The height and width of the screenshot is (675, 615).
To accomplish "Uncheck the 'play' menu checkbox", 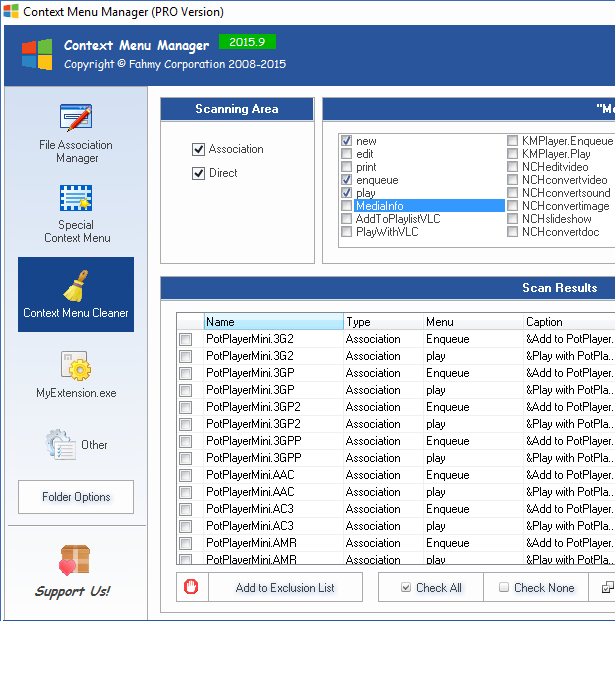I will tap(346, 192).
